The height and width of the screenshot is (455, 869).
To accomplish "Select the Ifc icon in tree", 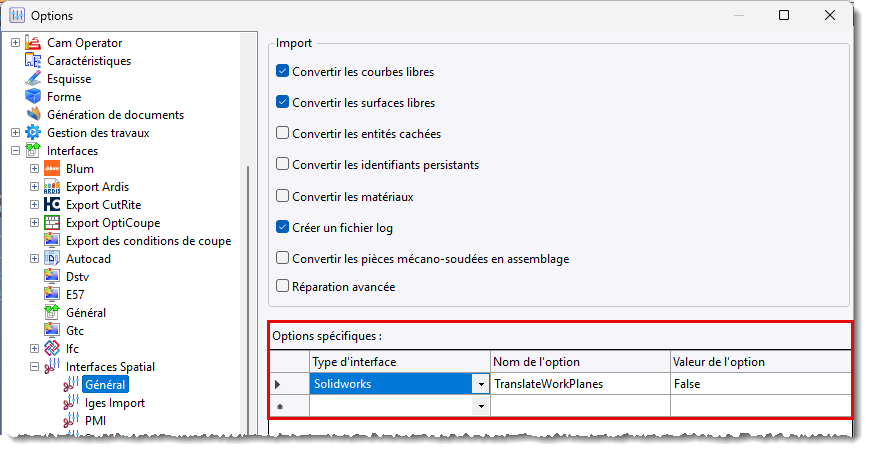I will pos(52,349).
